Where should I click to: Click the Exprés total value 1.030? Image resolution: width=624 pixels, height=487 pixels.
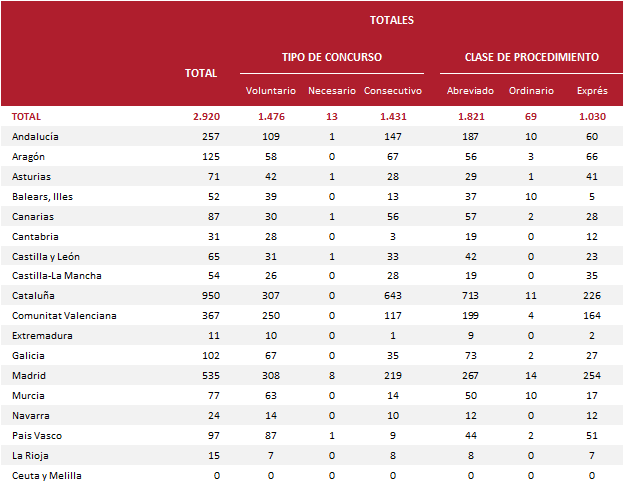[592, 117]
